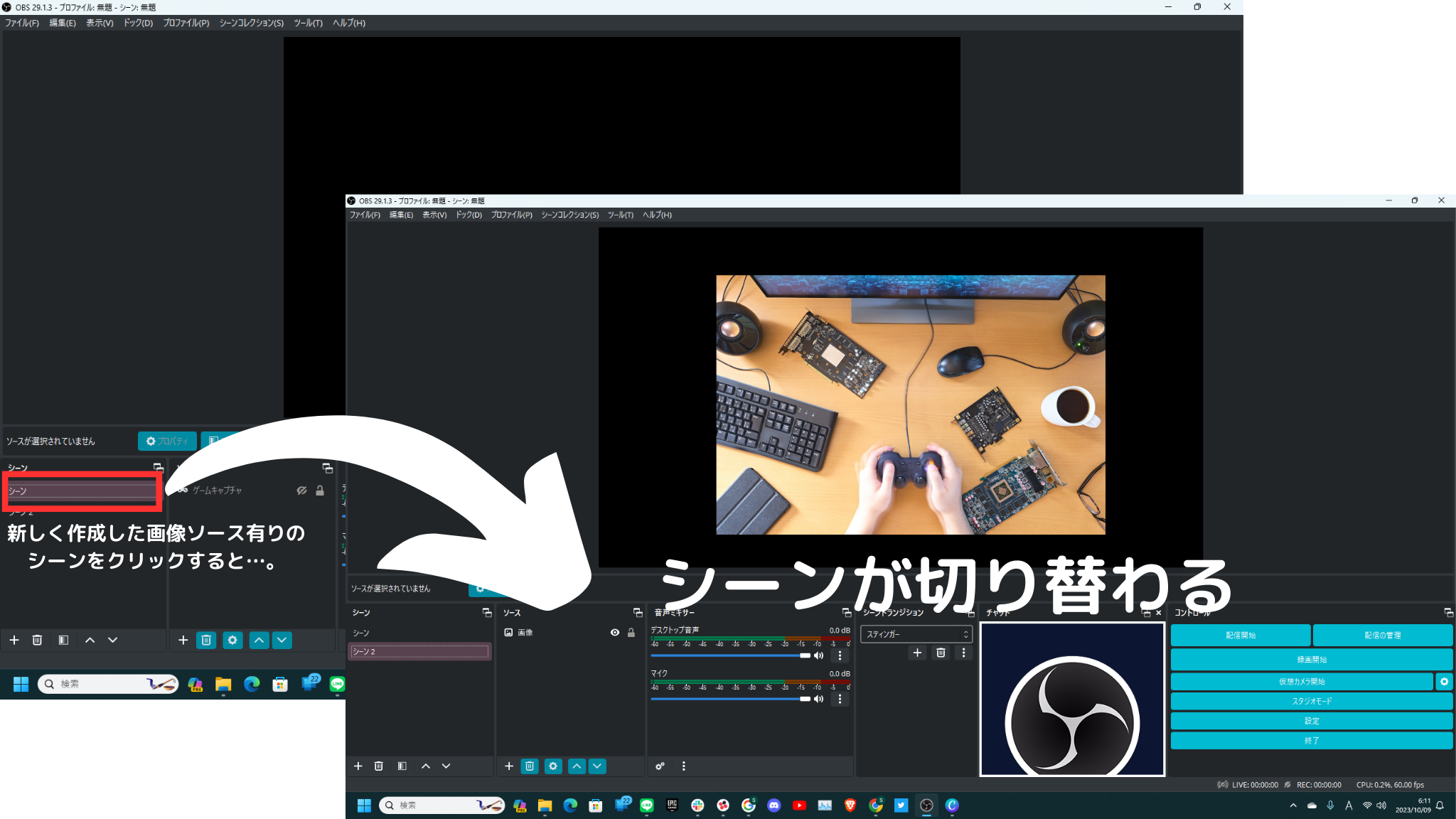Open ヘルプ menu in back OBS window
1456x819 pixels.
(x=349, y=23)
